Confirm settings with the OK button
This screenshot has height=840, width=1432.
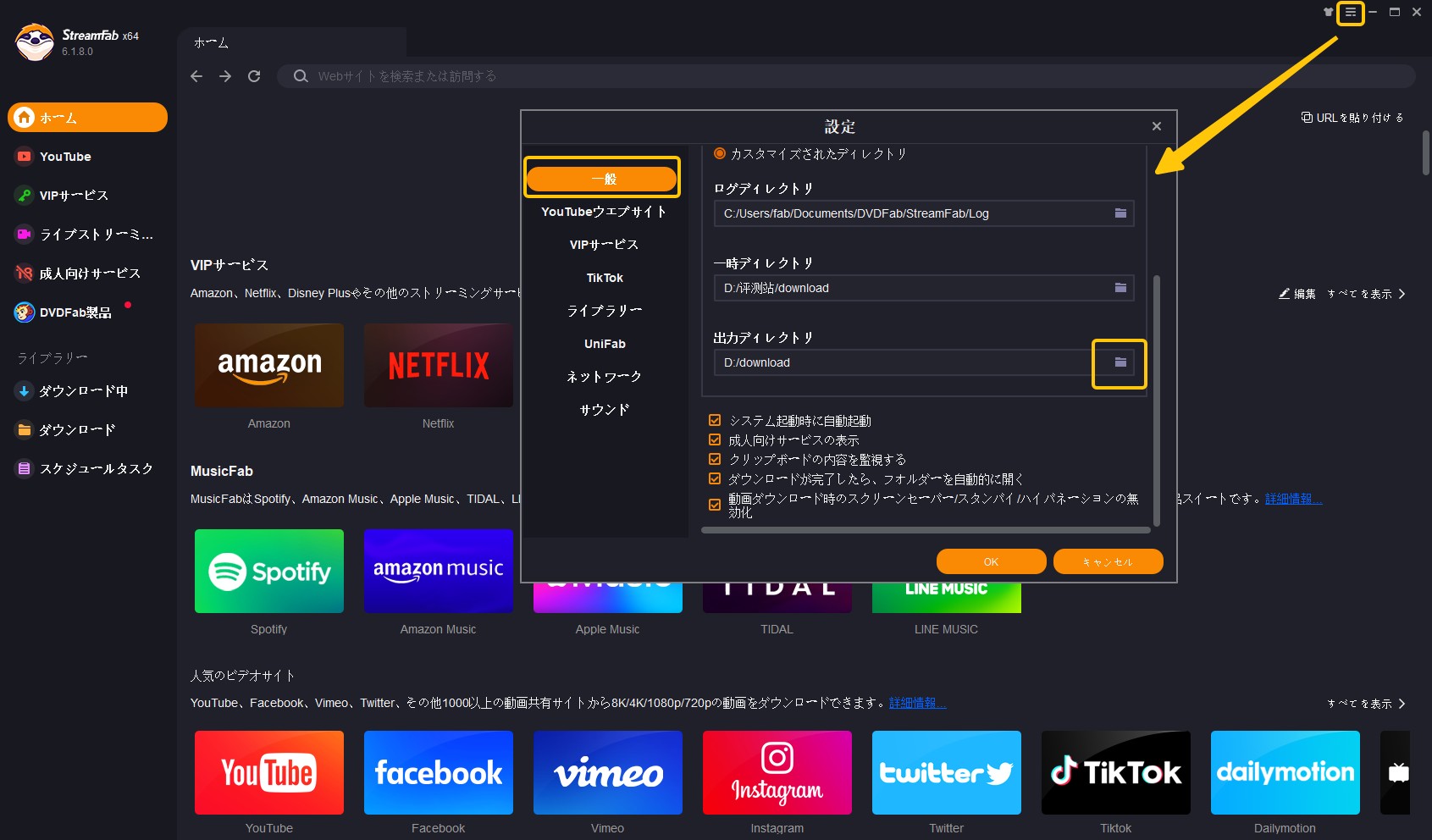click(991, 561)
